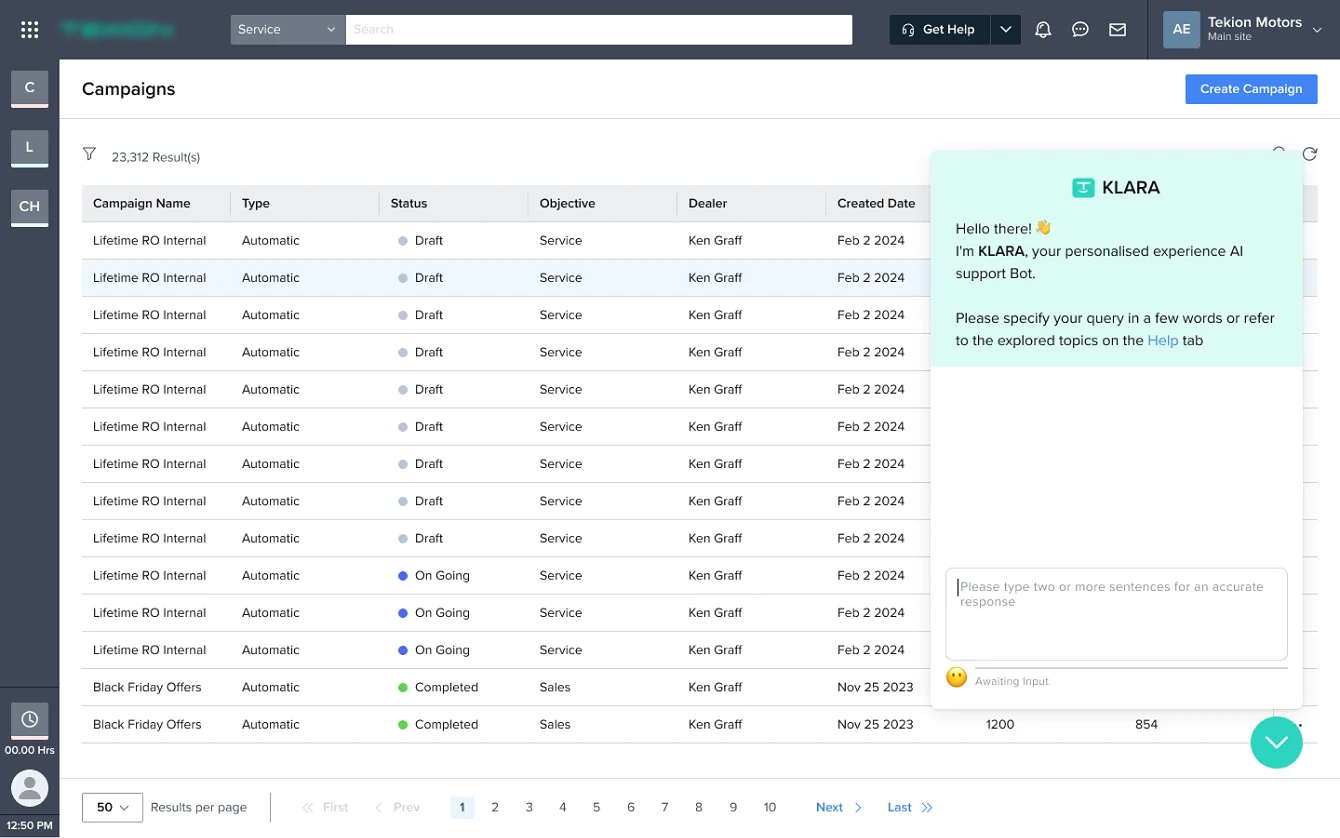
Task: Expand the Tekion Motors site dropdown
Action: [1317, 30]
